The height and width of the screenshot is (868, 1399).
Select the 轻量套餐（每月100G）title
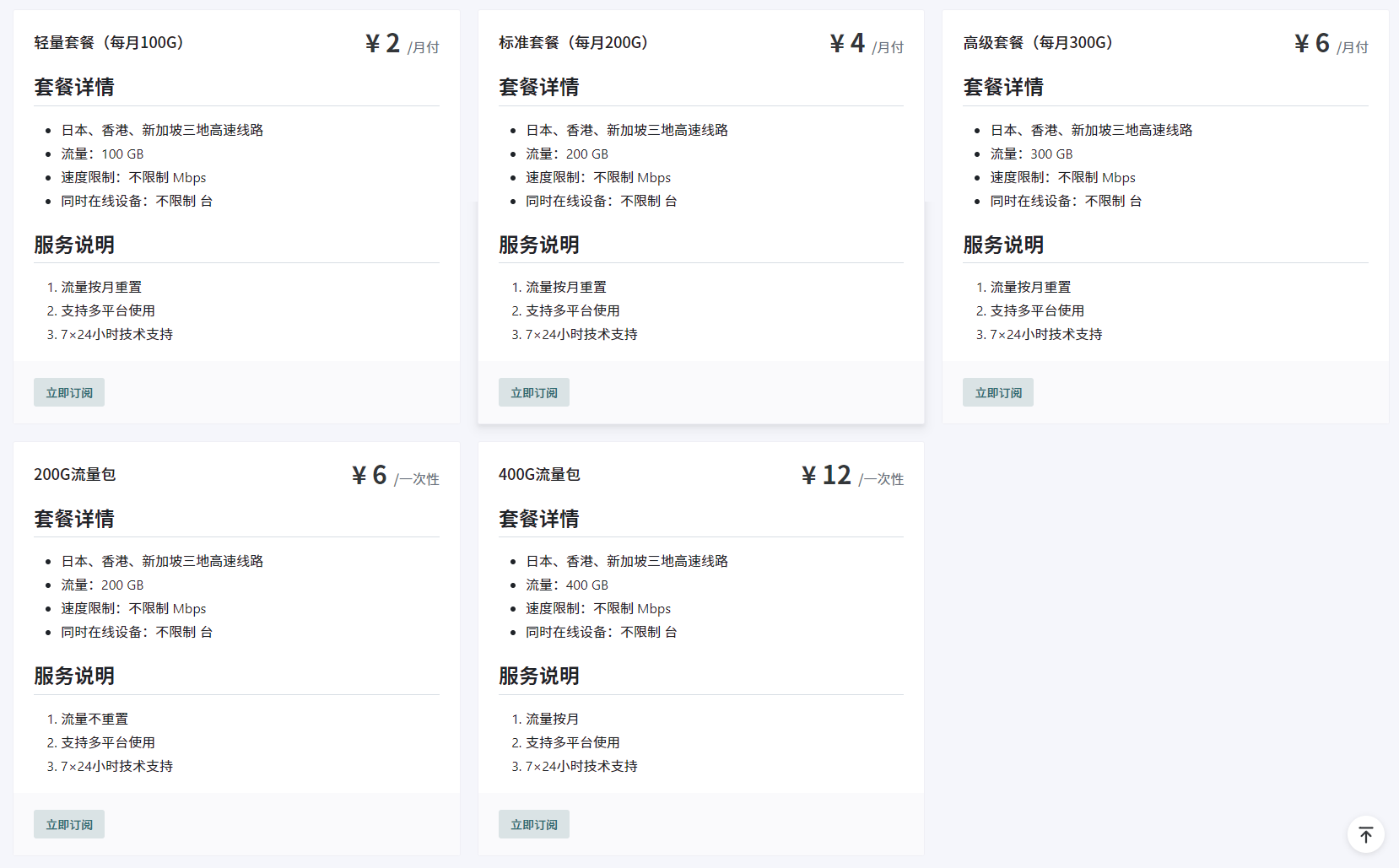click(x=109, y=43)
